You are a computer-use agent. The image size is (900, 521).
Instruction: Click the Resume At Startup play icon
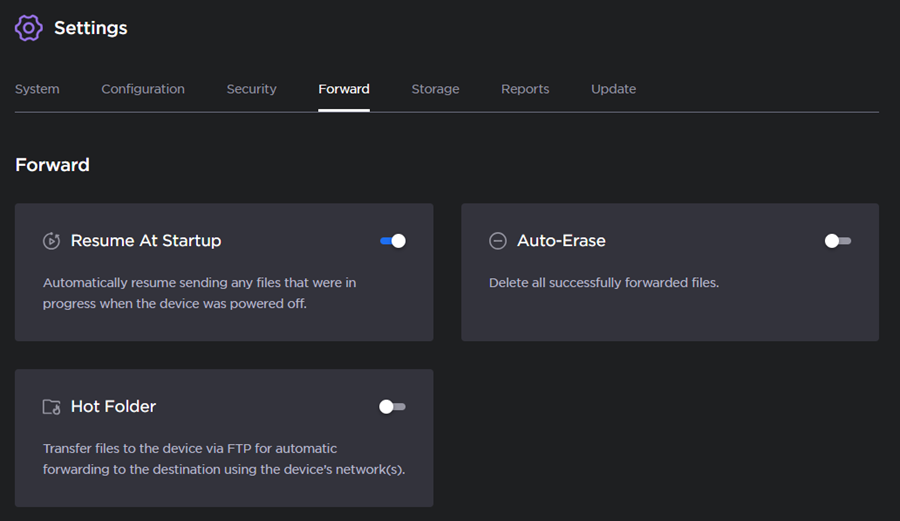pyautogui.click(x=51, y=241)
